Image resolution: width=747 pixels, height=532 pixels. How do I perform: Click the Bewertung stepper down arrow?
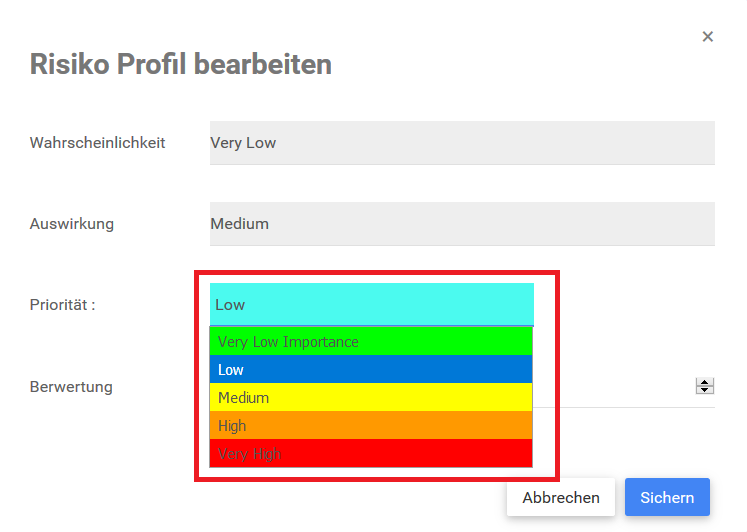click(x=705, y=390)
